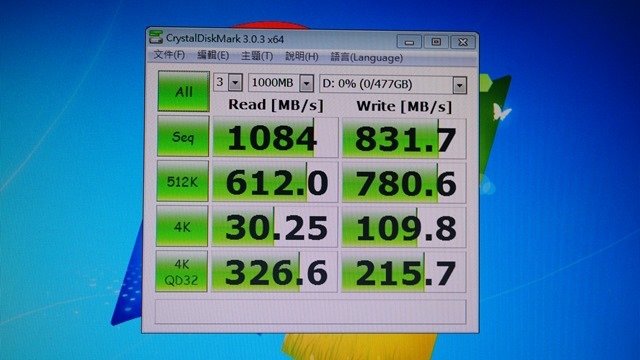Screen dimensions: 640x360
Task: Click the empty comment field at bottom
Action: 310,312
